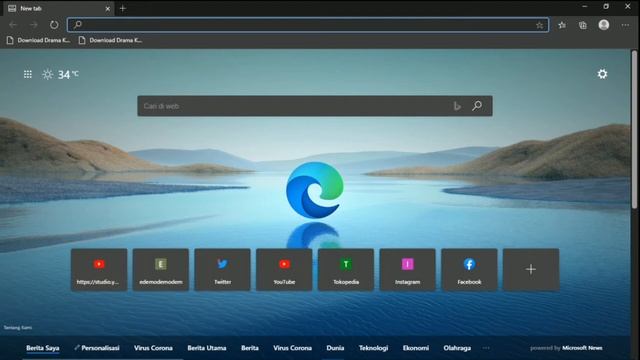Refresh the page with reload icon
This screenshot has height=360, width=640.
[x=54, y=25]
